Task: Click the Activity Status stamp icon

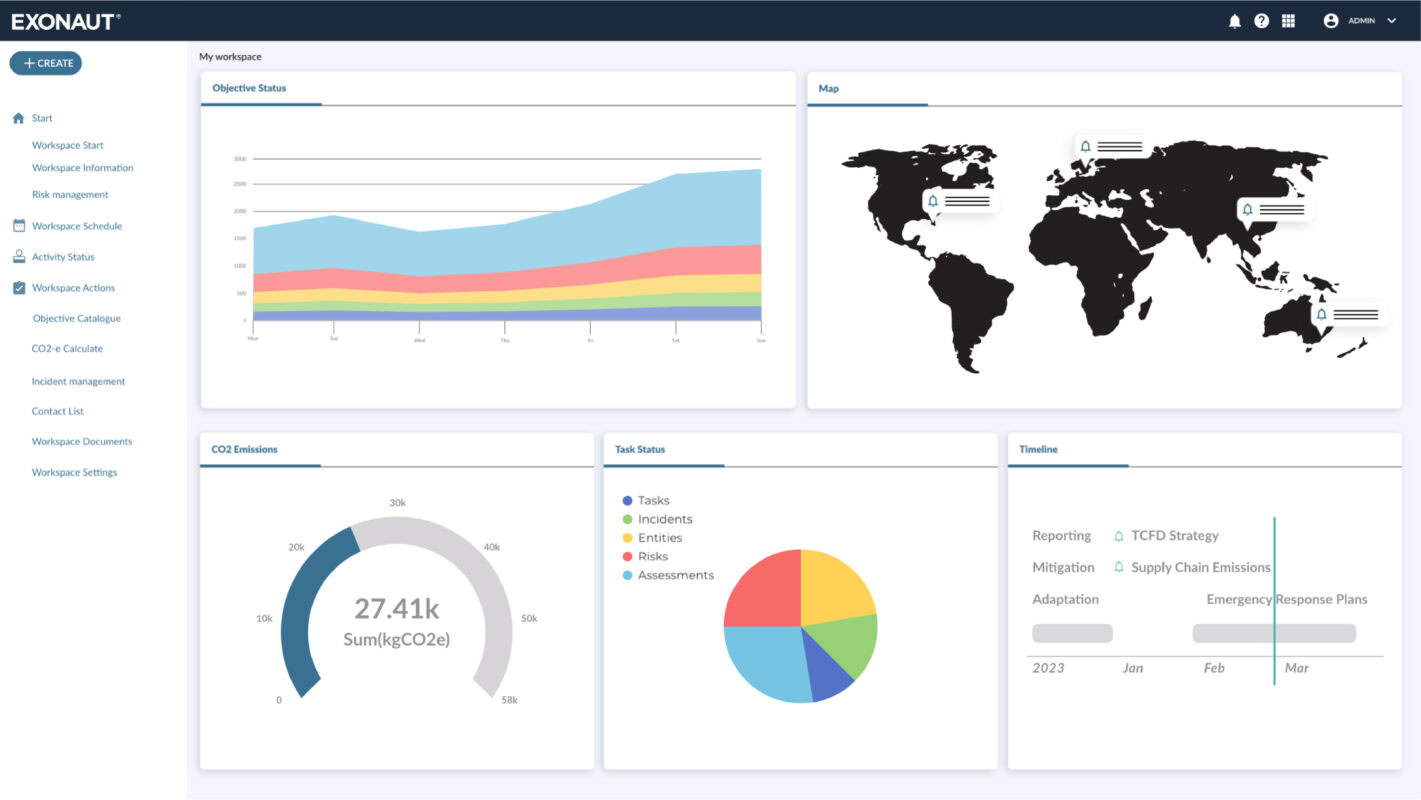Action: (18, 257)
